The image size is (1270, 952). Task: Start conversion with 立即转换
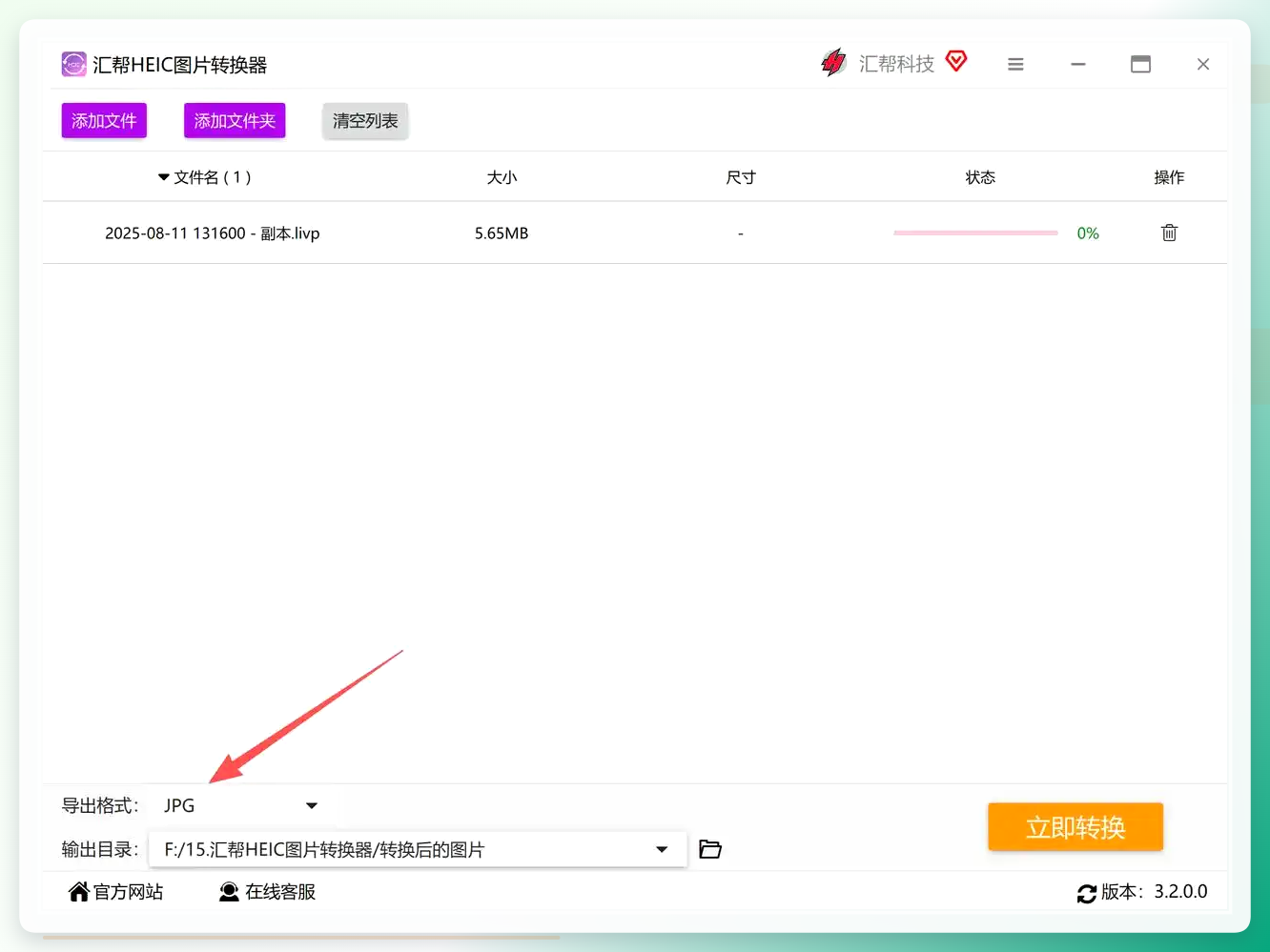pyautogui.click(x=1075, y=826)
